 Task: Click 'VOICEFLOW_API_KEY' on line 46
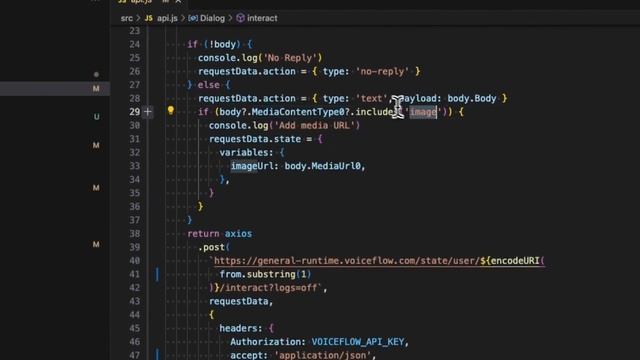click(358, 342)
